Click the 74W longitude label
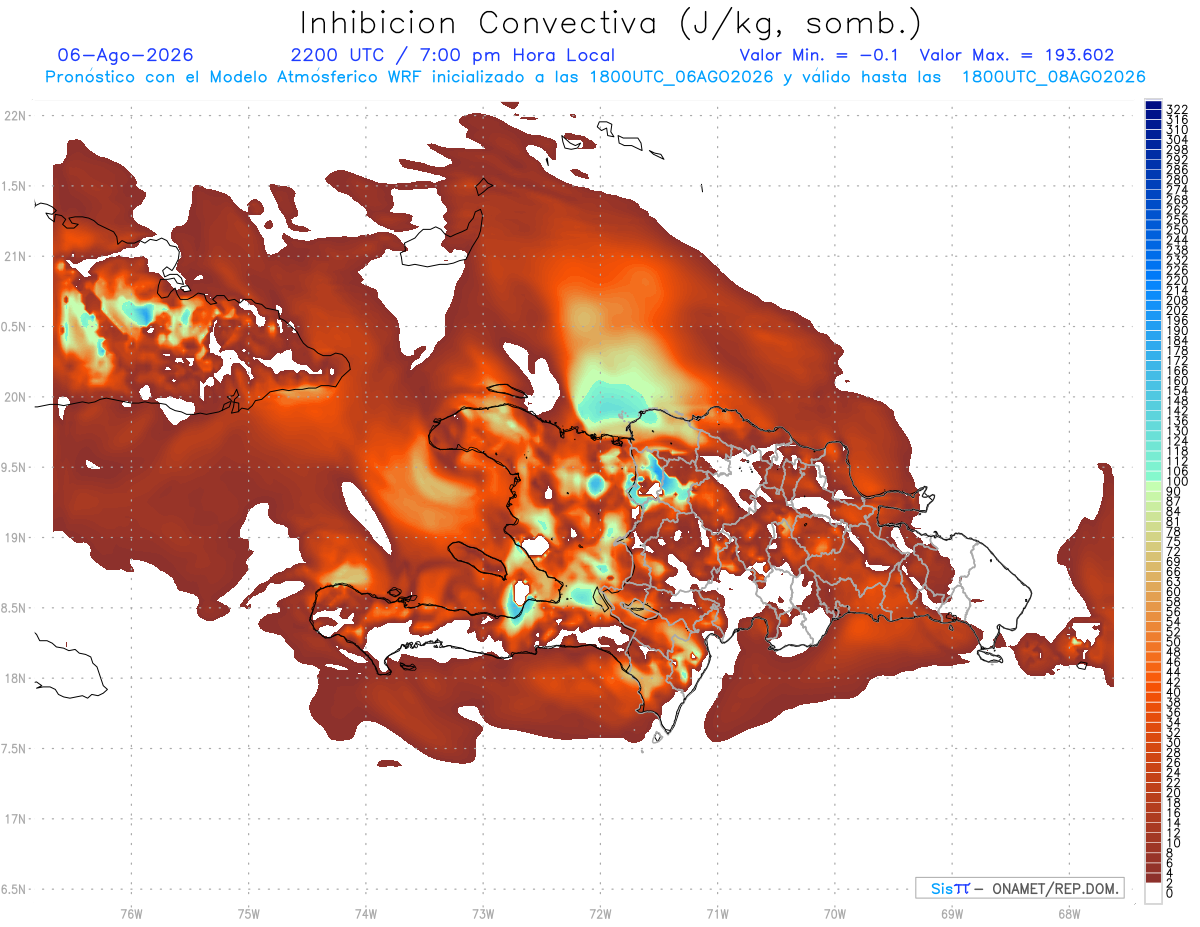The image size is (1200, 927). [x=365, y=913]
